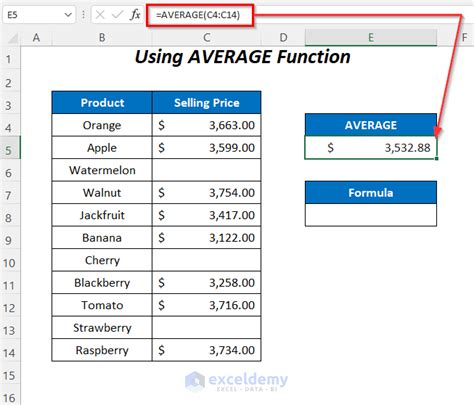The image size is (474, 405).
Task: Click the price cell 3,599.00
Action: [207, 148]
